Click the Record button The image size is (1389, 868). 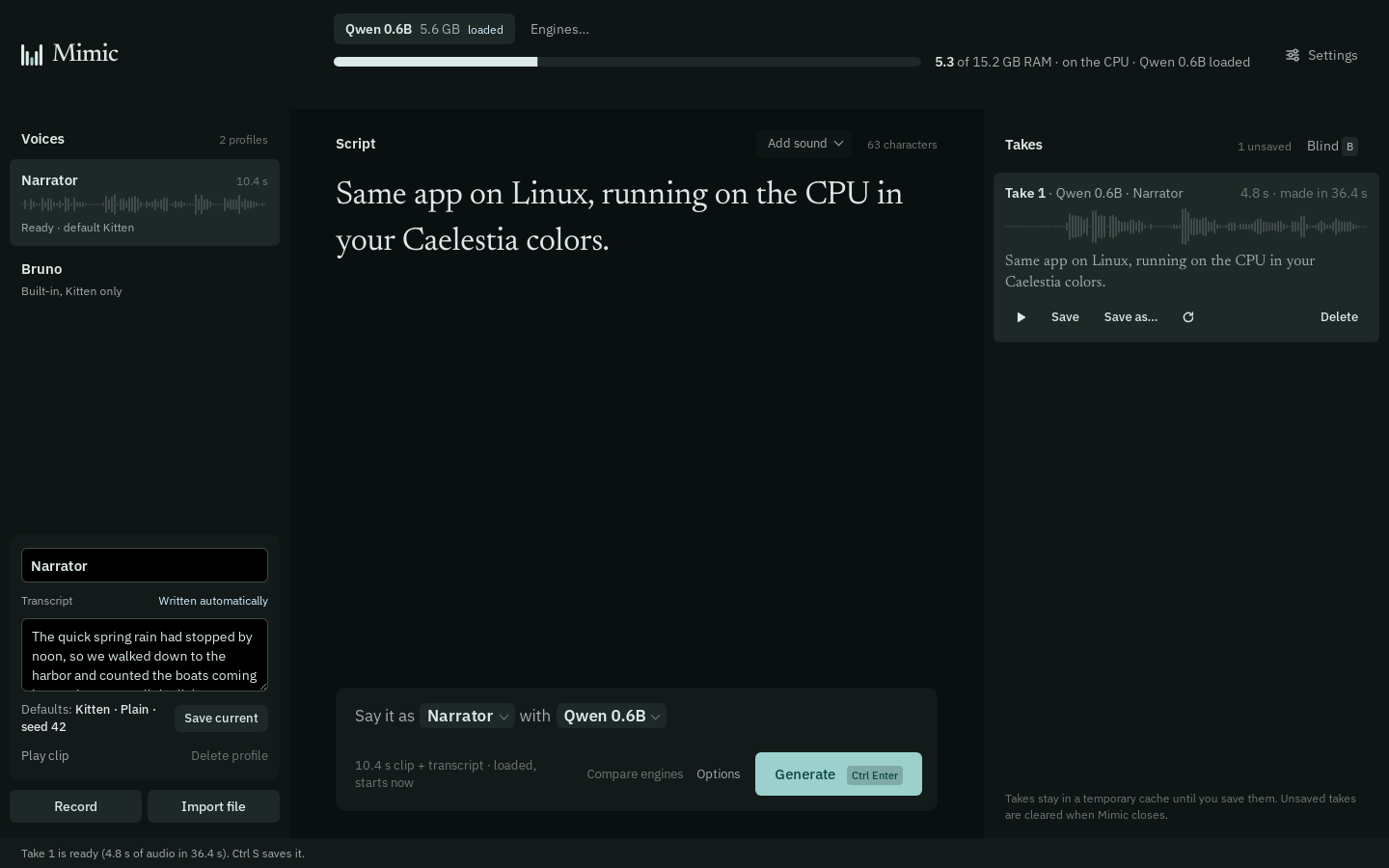[x=76, y=806]
